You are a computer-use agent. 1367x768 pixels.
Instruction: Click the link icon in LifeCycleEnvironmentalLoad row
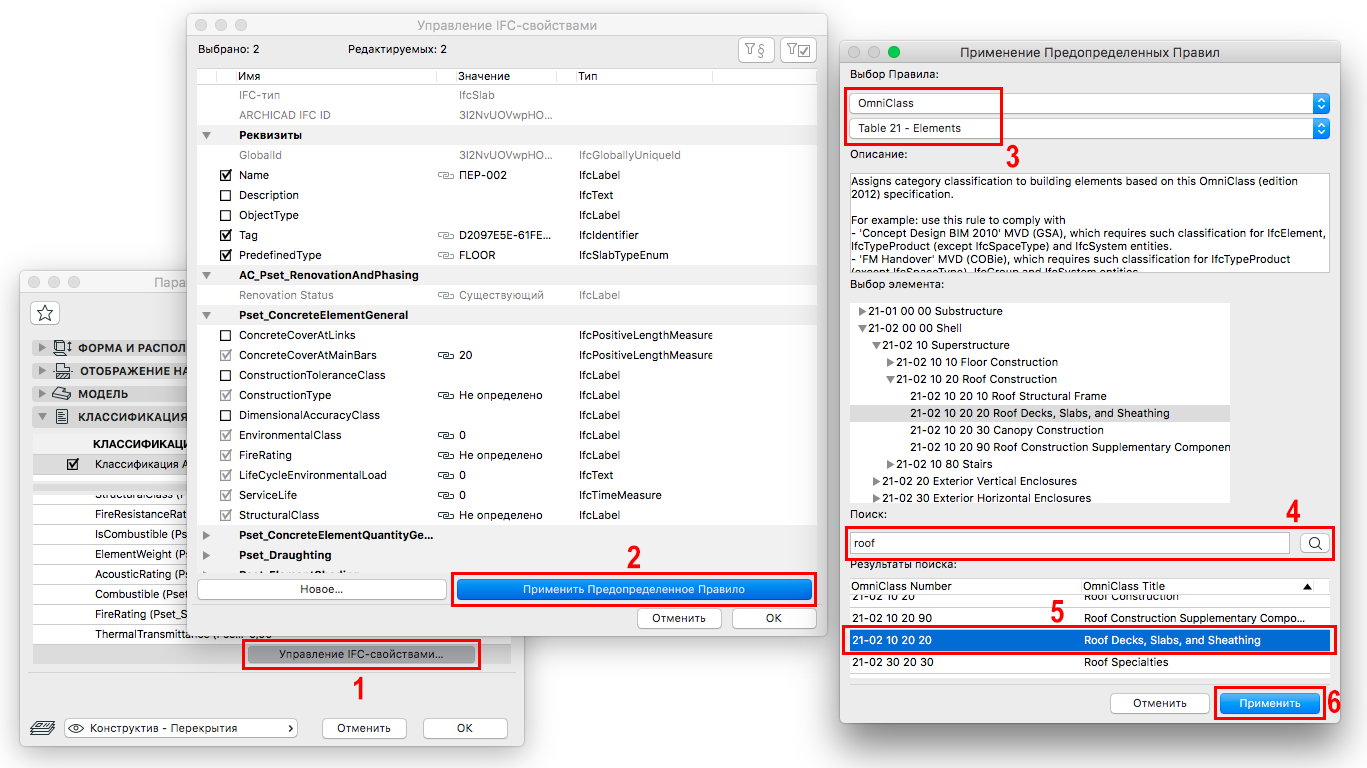[446, 475]
